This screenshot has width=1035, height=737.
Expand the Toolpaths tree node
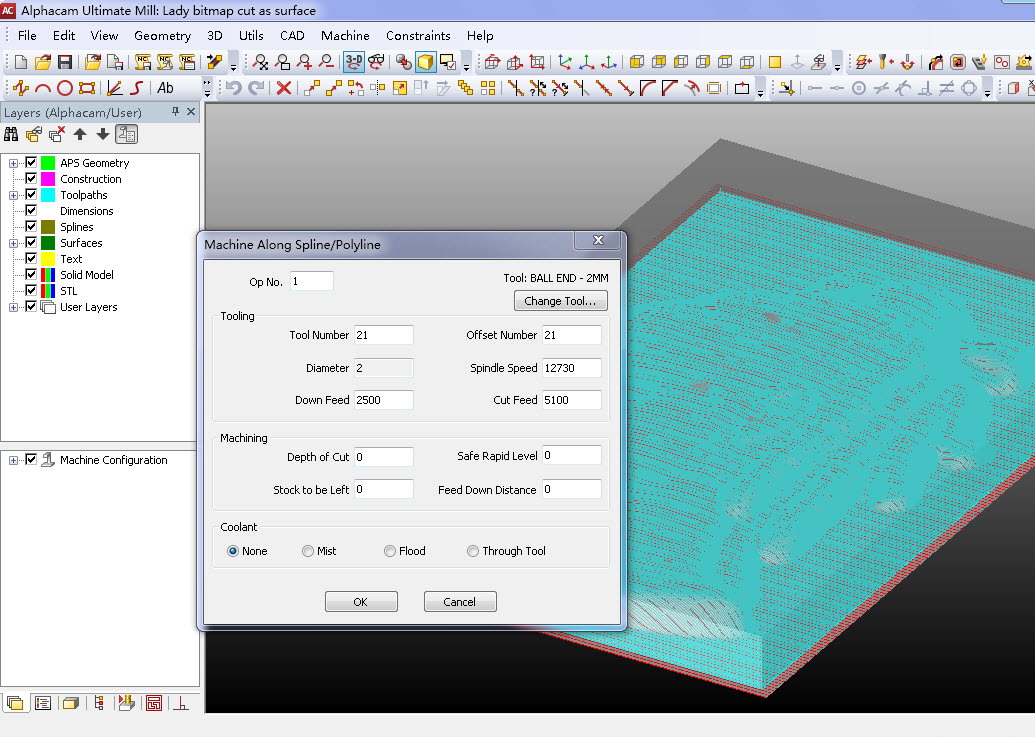pyautogui.click(x=13, y=195)
